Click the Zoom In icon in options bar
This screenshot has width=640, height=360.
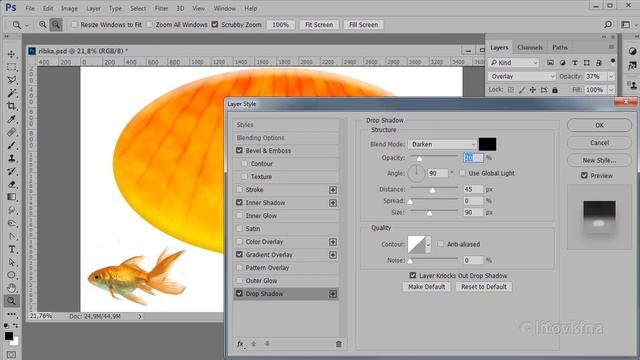point(42,24)
